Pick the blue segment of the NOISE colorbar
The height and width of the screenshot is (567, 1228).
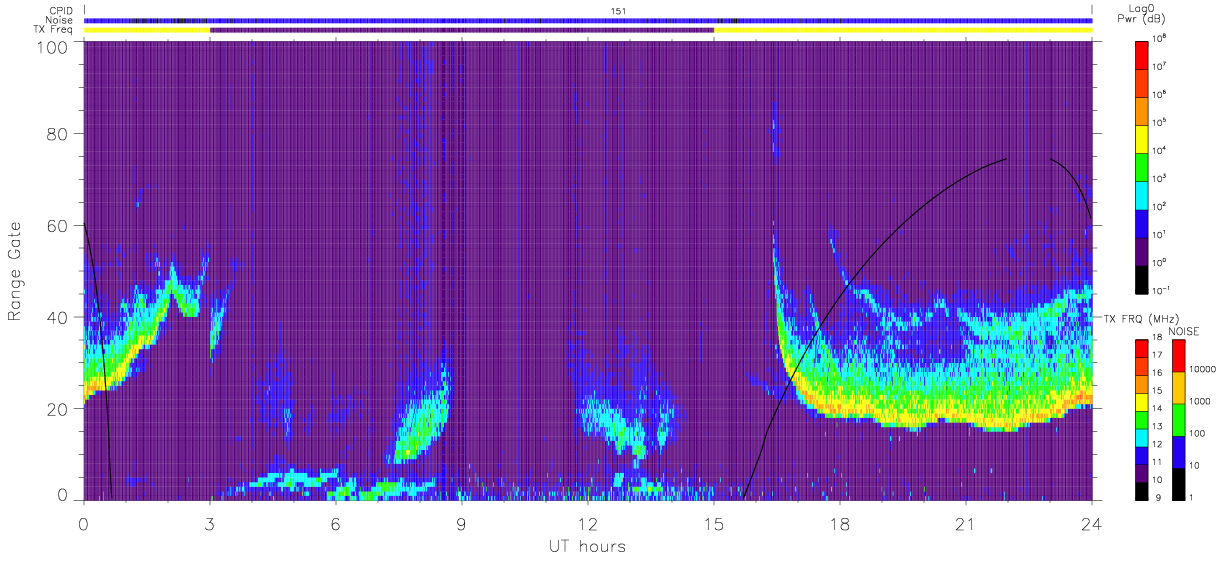coord(1177,452)
